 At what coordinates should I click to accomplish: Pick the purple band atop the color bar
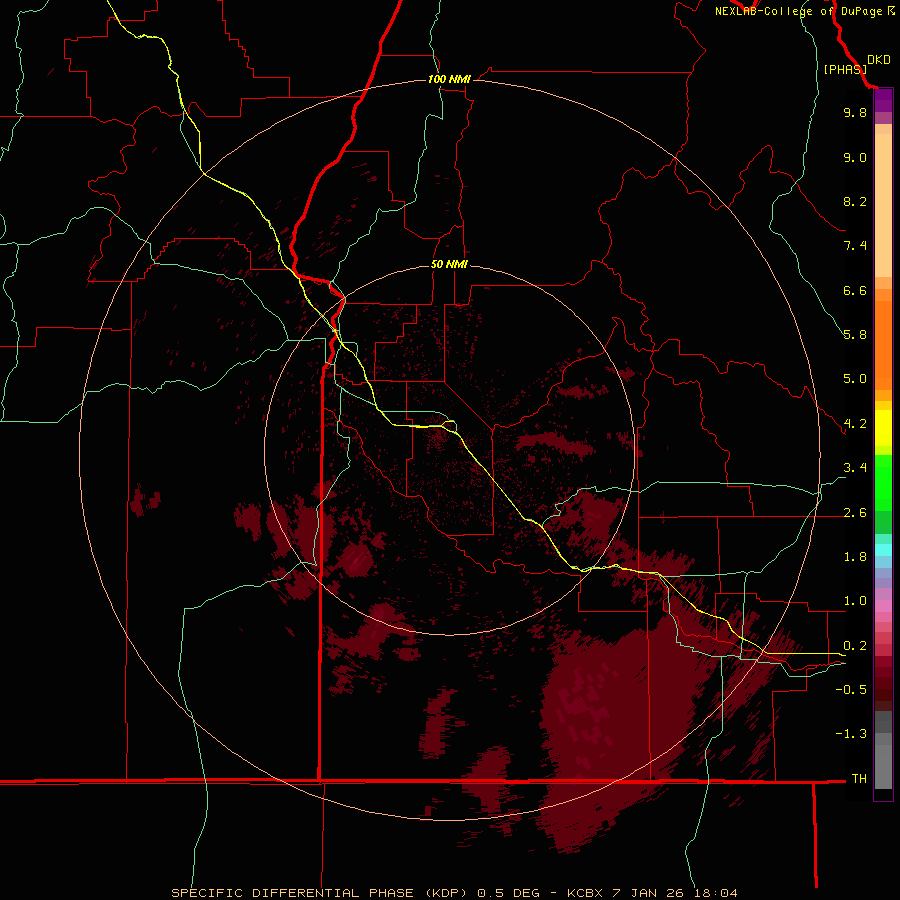883,101
